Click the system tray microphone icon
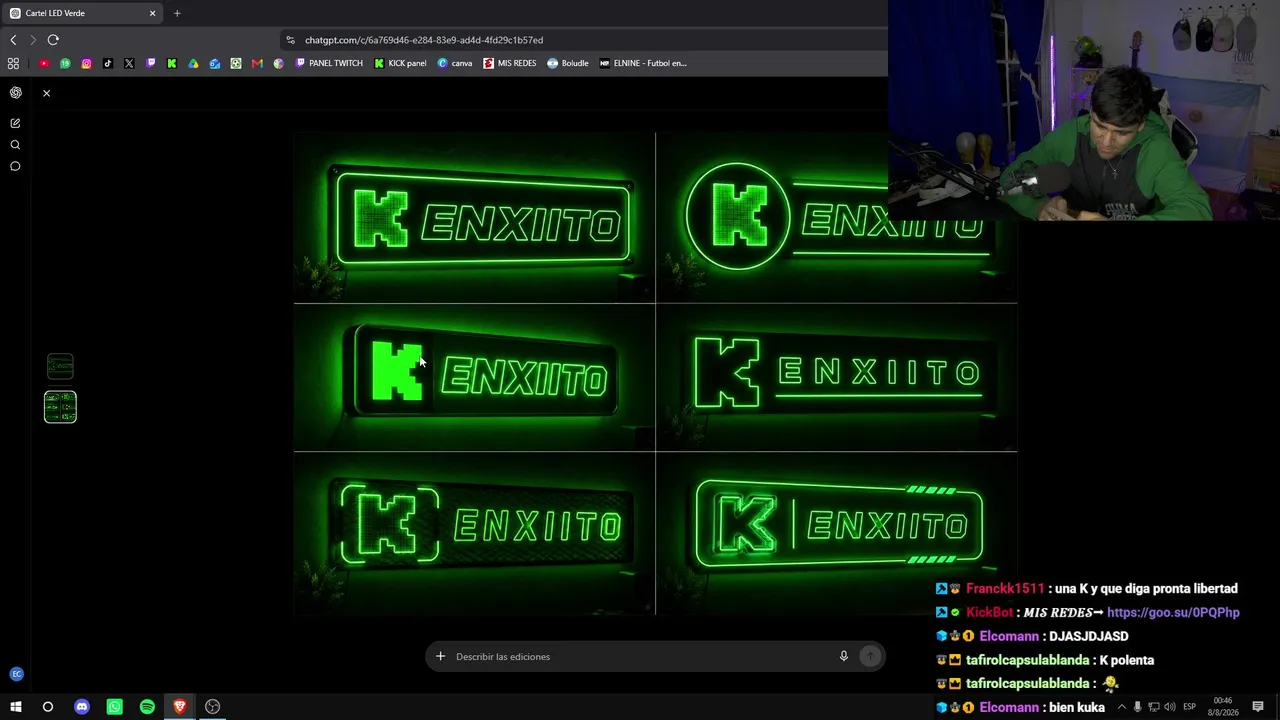This screenshot has height=720, width=1280. (x=1137, y=707)
